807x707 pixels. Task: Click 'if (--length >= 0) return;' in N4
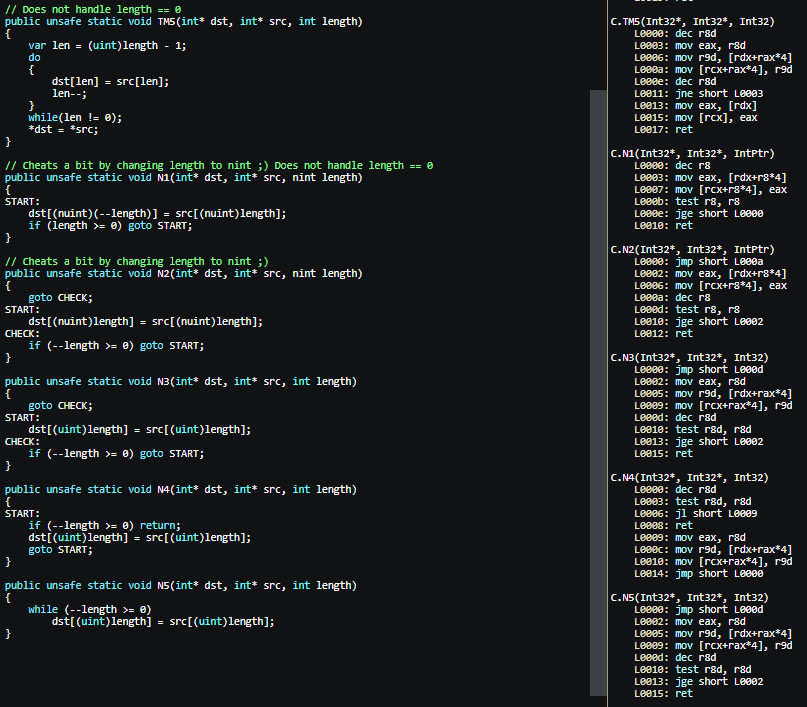(104, 526)
